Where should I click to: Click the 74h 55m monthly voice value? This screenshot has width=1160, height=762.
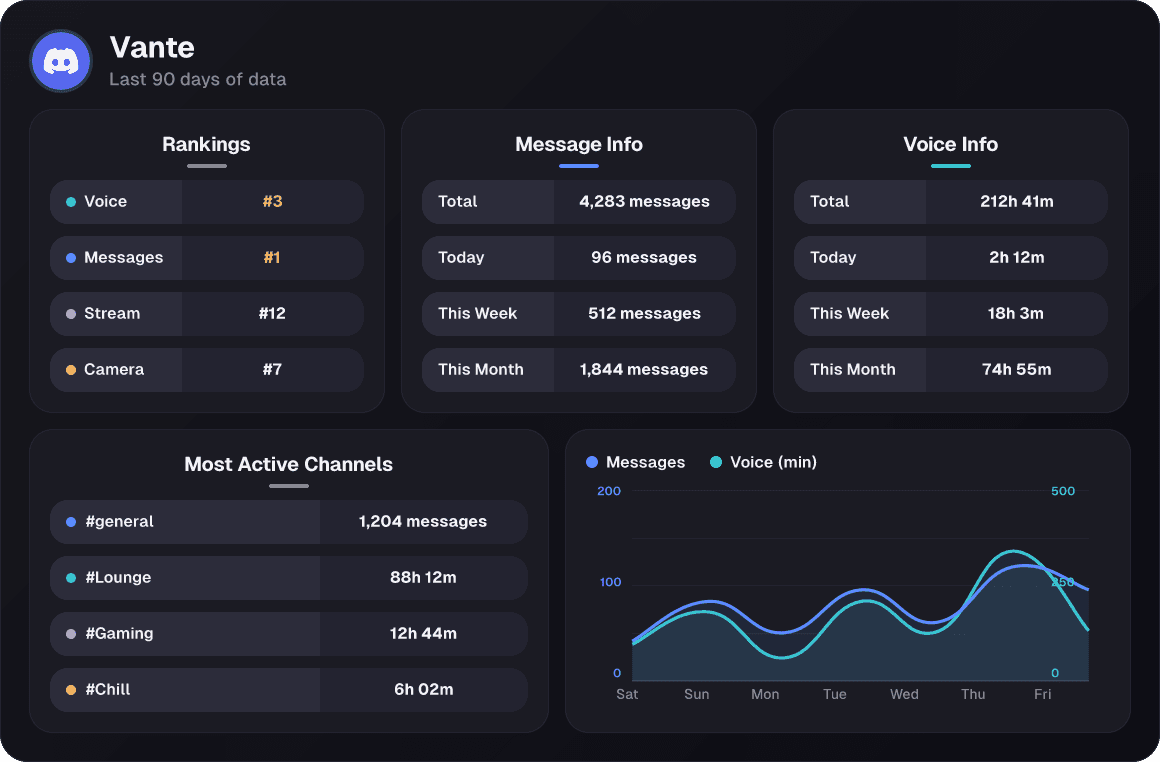pyautogui.click(x=1016, y=369)
